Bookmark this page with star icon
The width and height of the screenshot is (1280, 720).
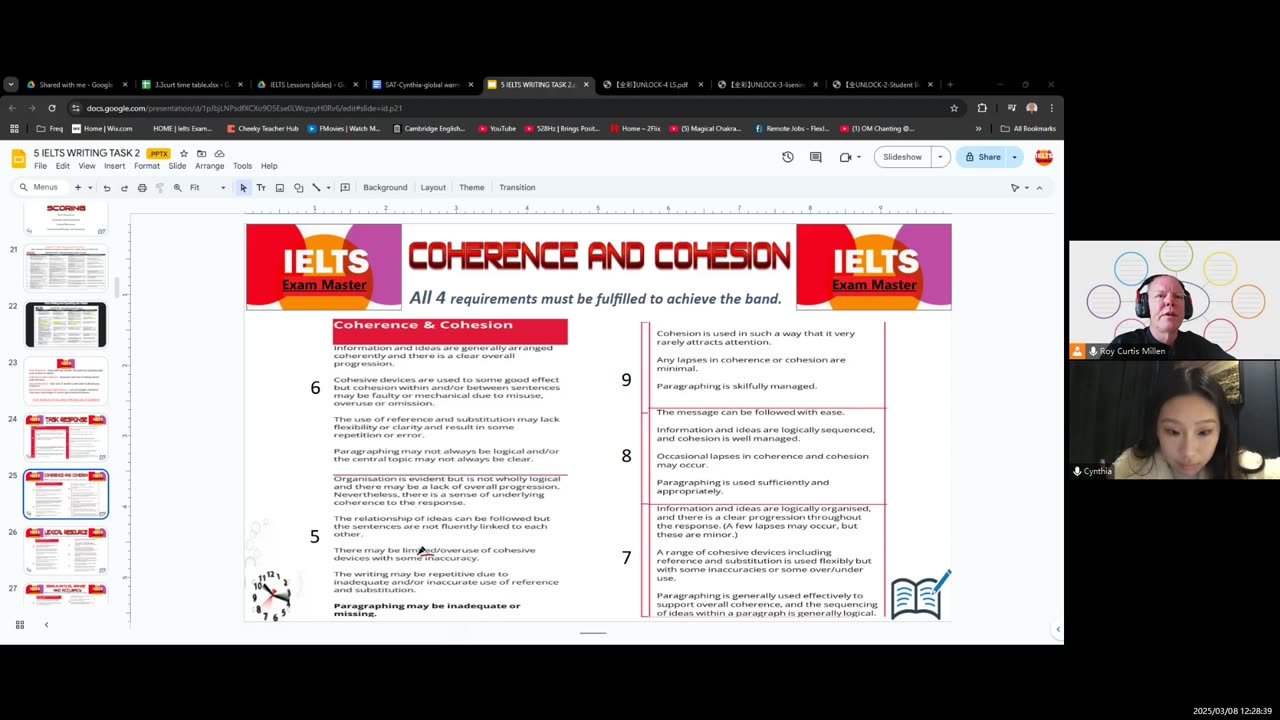(954, 108)
